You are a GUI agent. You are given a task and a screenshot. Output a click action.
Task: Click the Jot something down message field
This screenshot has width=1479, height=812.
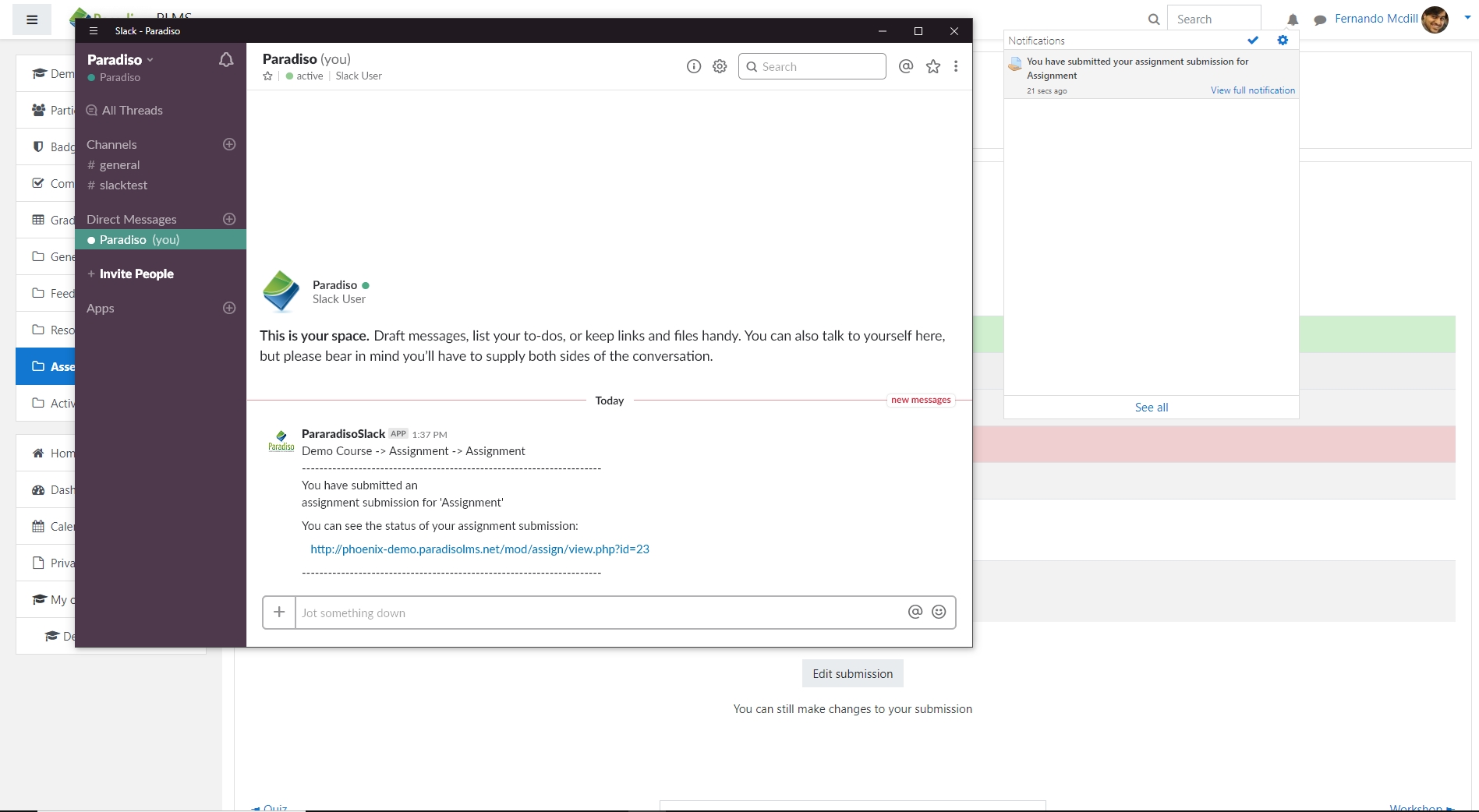[x=596, y=613]
